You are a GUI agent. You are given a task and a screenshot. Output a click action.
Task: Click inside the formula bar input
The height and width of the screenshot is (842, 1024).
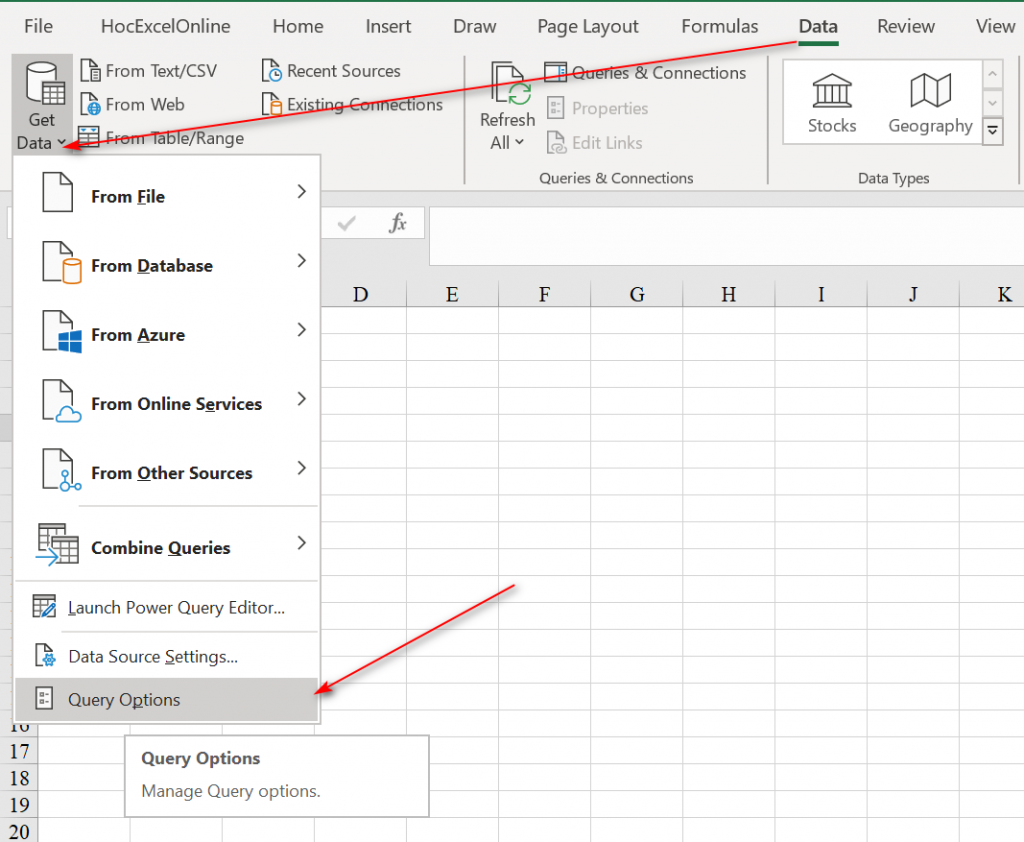[726, 236]
